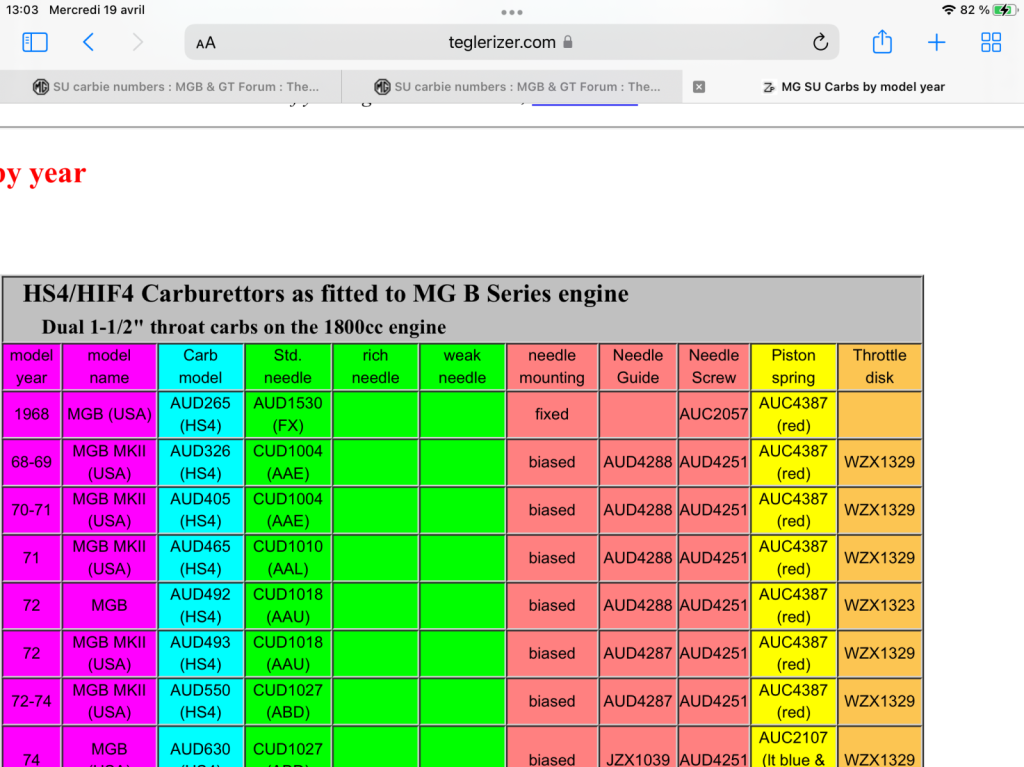This screenshot has width=1024, height=767.
Task: Show the tab overview grid
Action: pos(991,42)
